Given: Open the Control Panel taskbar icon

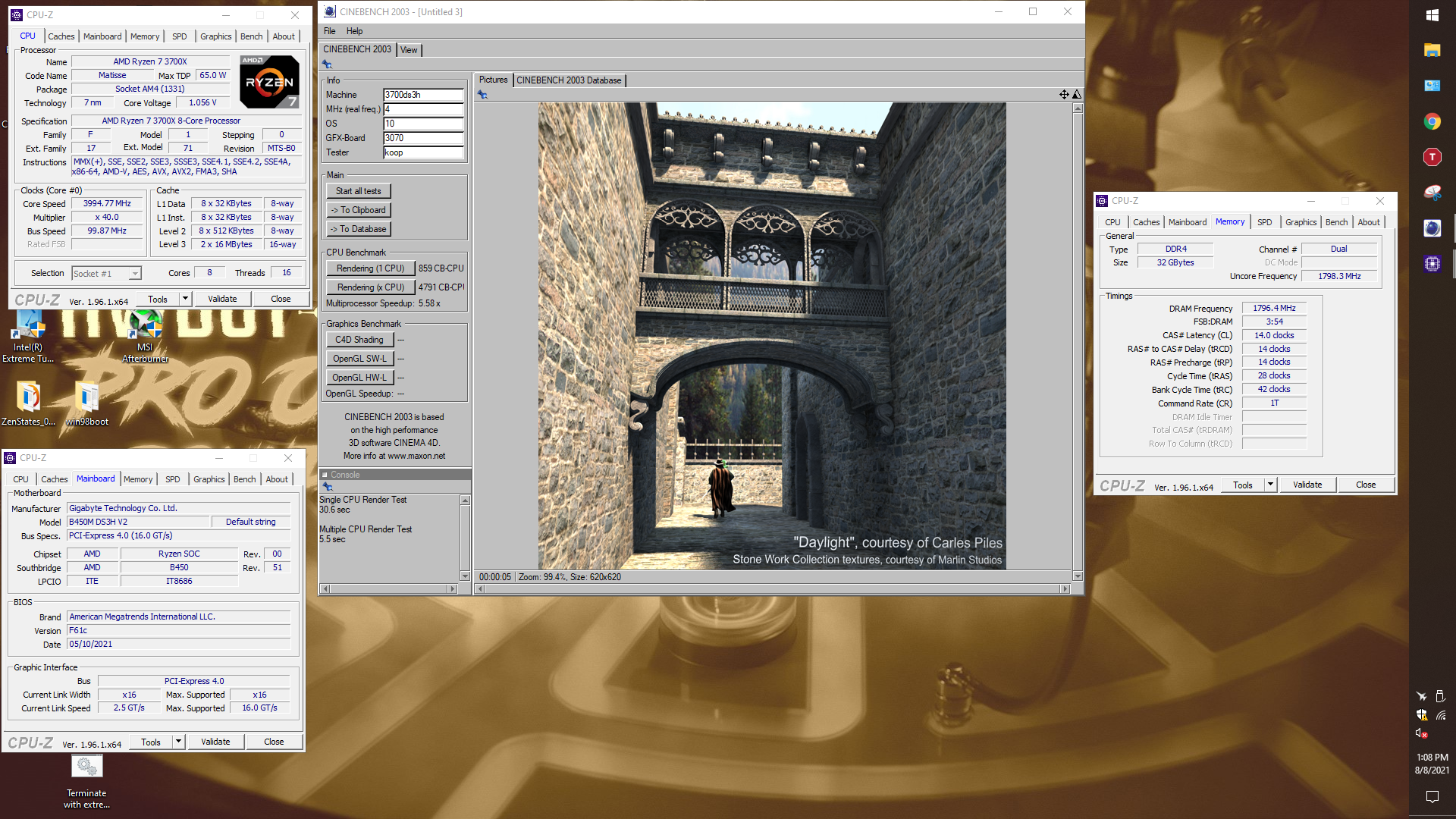Looking at the screenshot, I should (1432, 86).
